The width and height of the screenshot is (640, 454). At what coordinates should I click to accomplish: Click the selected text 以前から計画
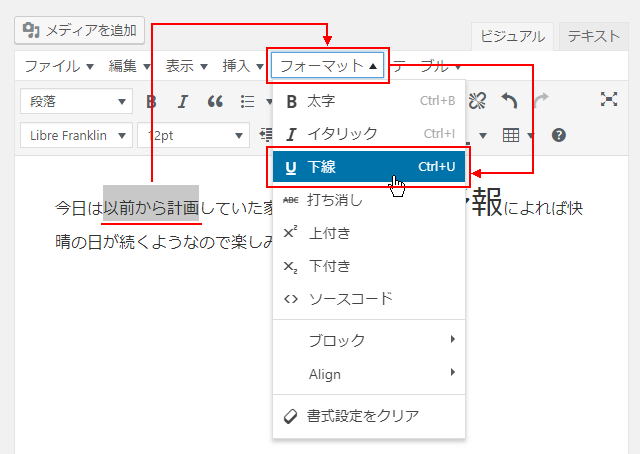pos(151,208)
